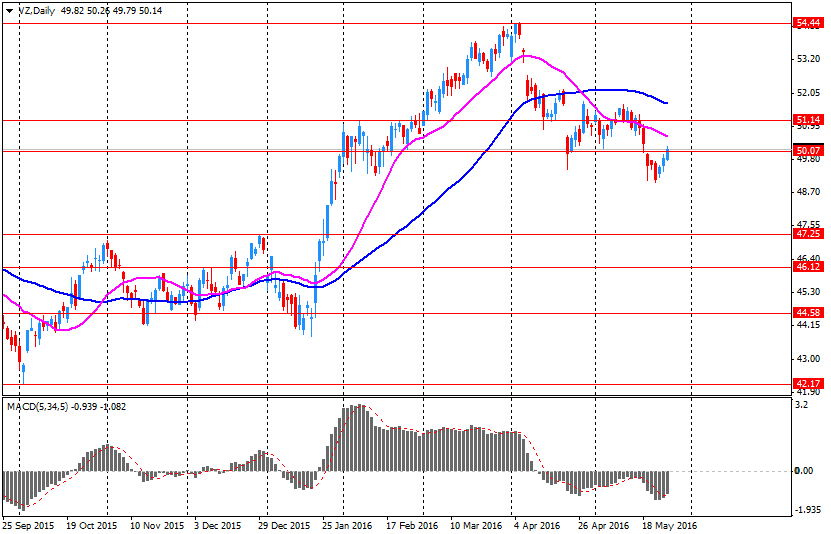Viewport: 831px width, 534px height.
Task: Open the chart menu triangle beside VZ,Daily
Action: [10, 11]
